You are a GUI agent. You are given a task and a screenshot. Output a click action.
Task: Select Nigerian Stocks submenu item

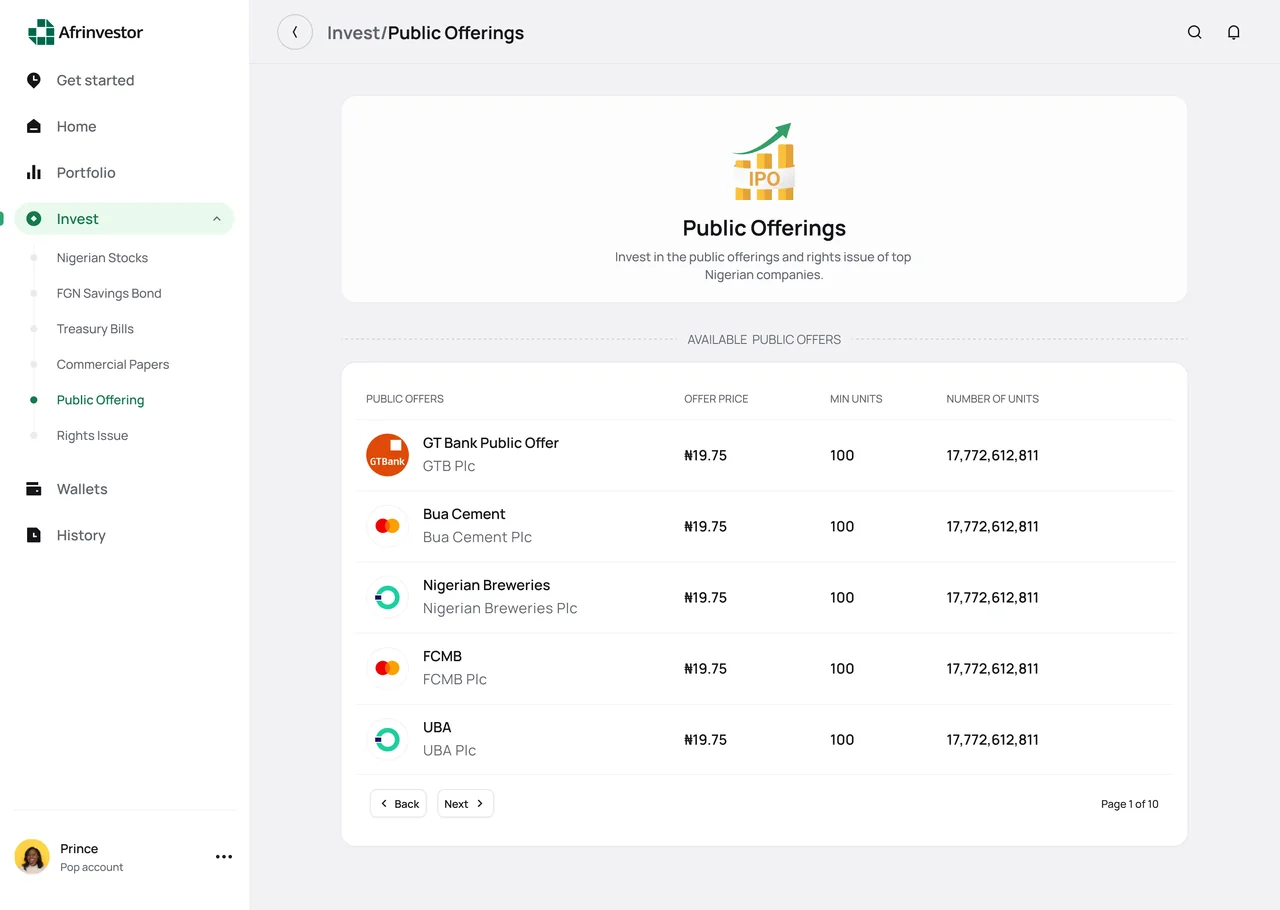point(102,258)
